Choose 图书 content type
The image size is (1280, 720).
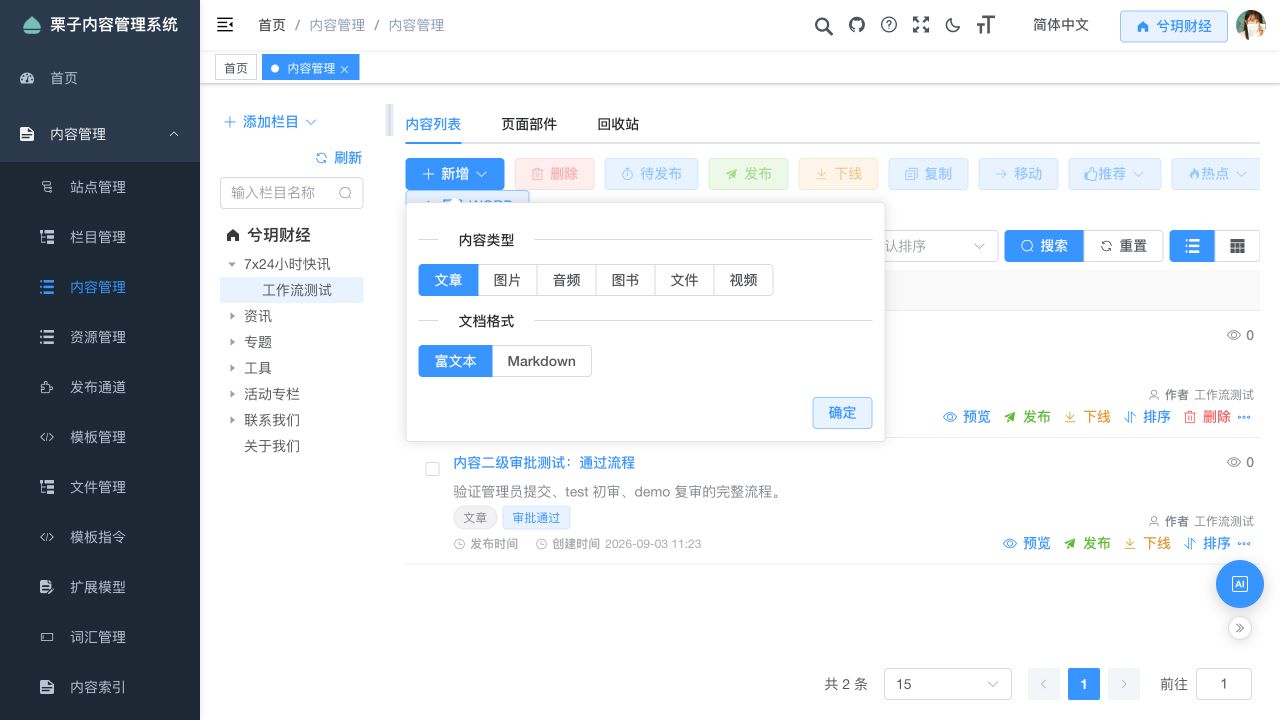tap(625, 280)
